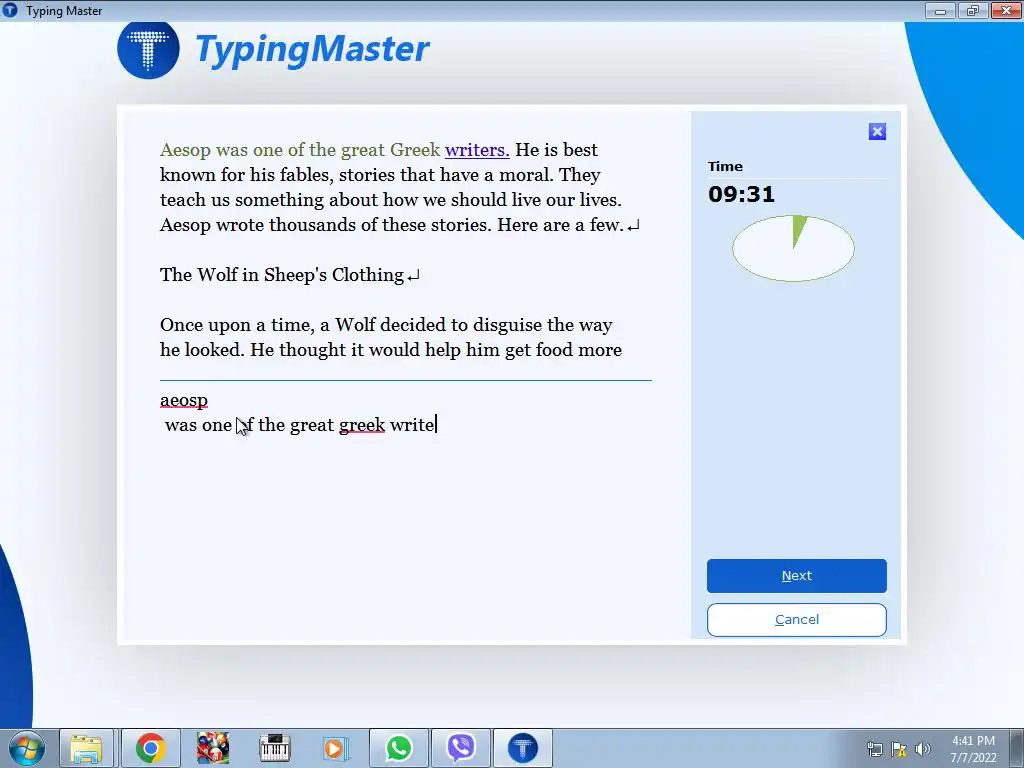Click the underlined typed word "greek"
This screenshot has width=1024, height=768.
point(362,425)
